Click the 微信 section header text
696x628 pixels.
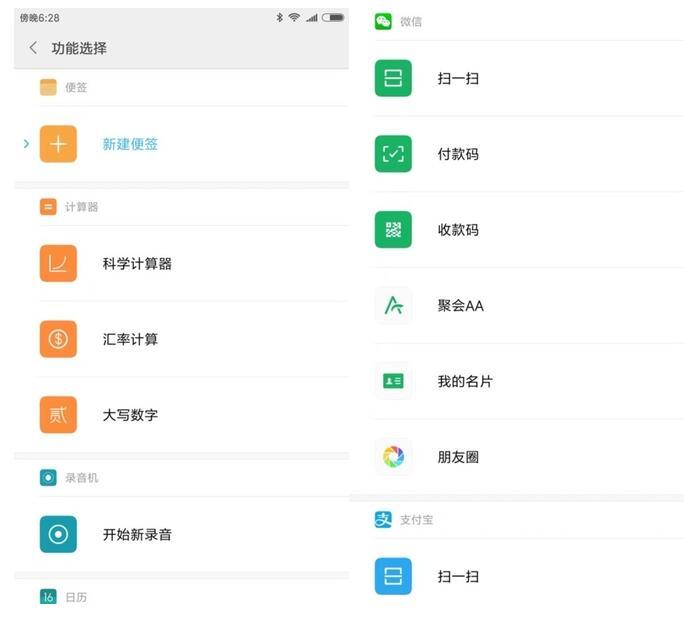411,22
